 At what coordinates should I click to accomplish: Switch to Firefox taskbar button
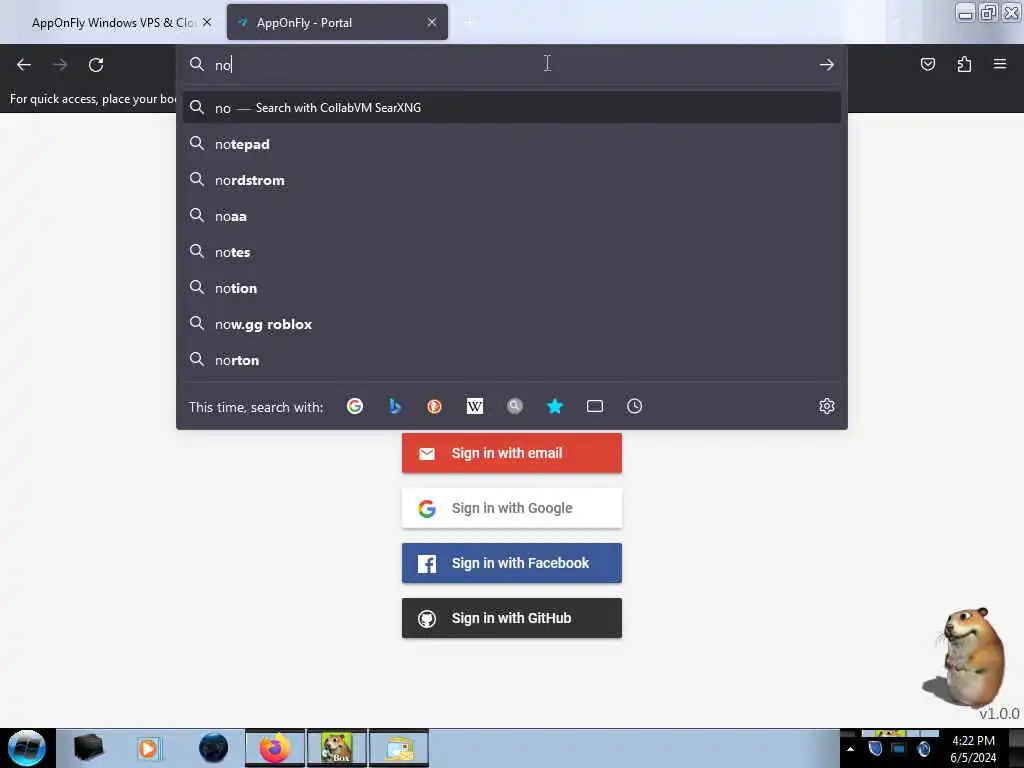point(275,748)
